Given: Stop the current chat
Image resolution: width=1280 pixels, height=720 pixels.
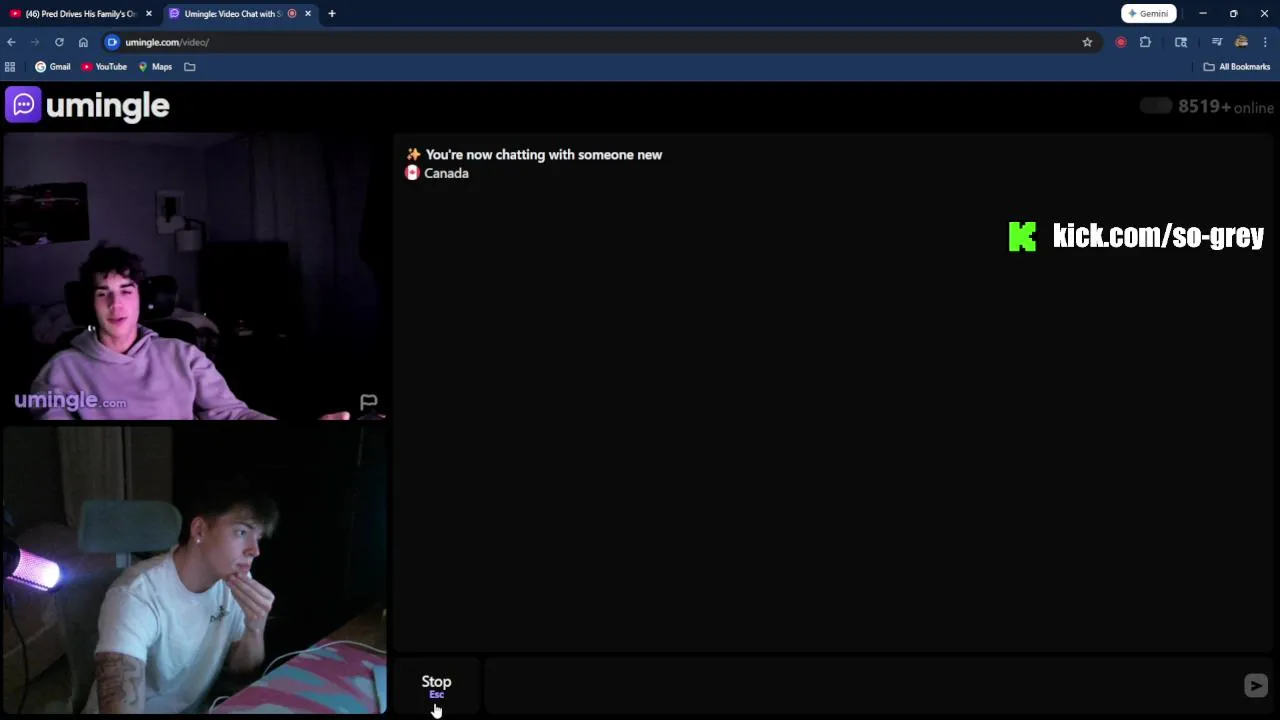Looking at the screenshot, I should [x=436, y=685].
